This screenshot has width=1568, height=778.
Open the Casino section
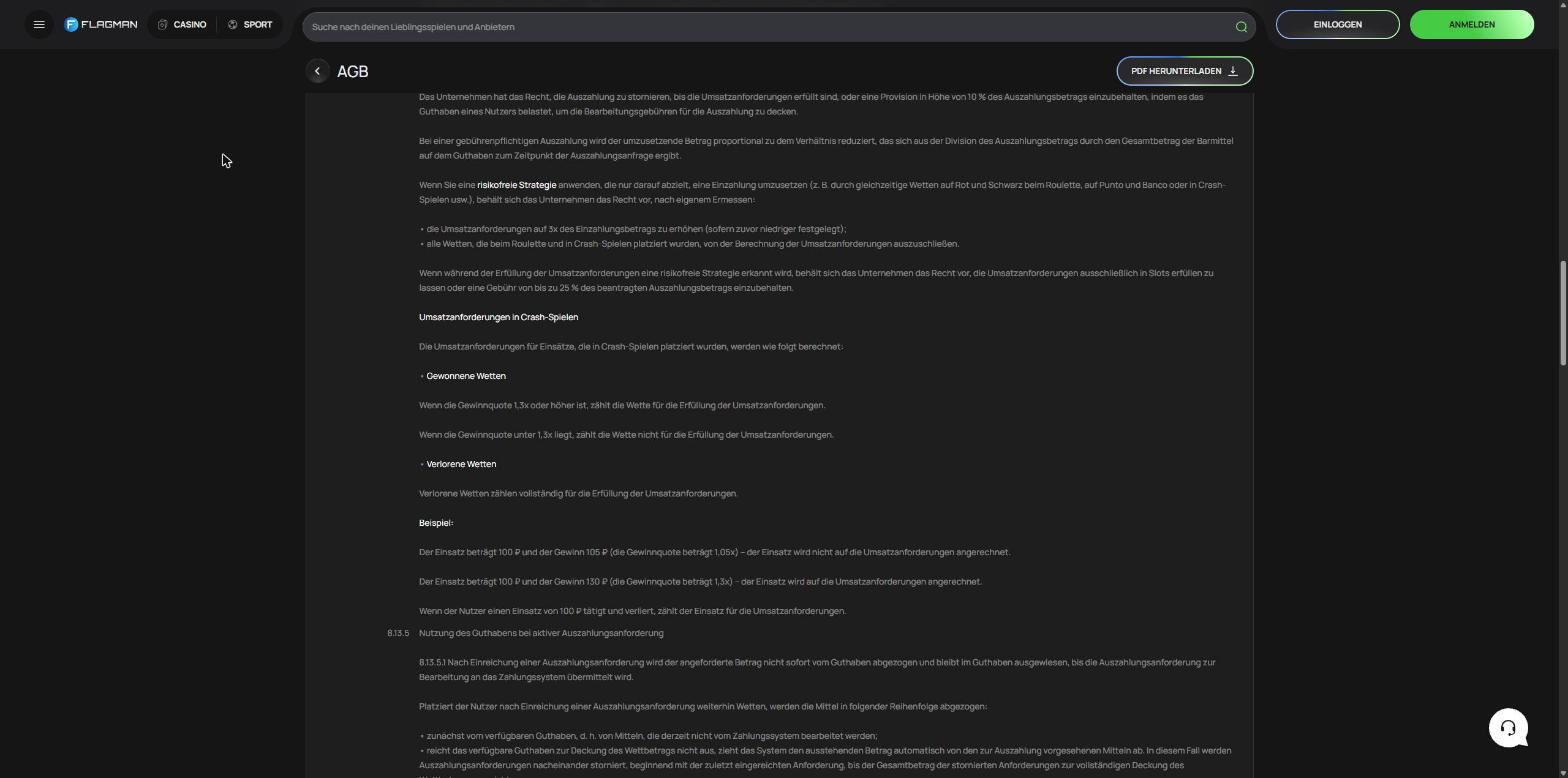[x=182, y=25]
